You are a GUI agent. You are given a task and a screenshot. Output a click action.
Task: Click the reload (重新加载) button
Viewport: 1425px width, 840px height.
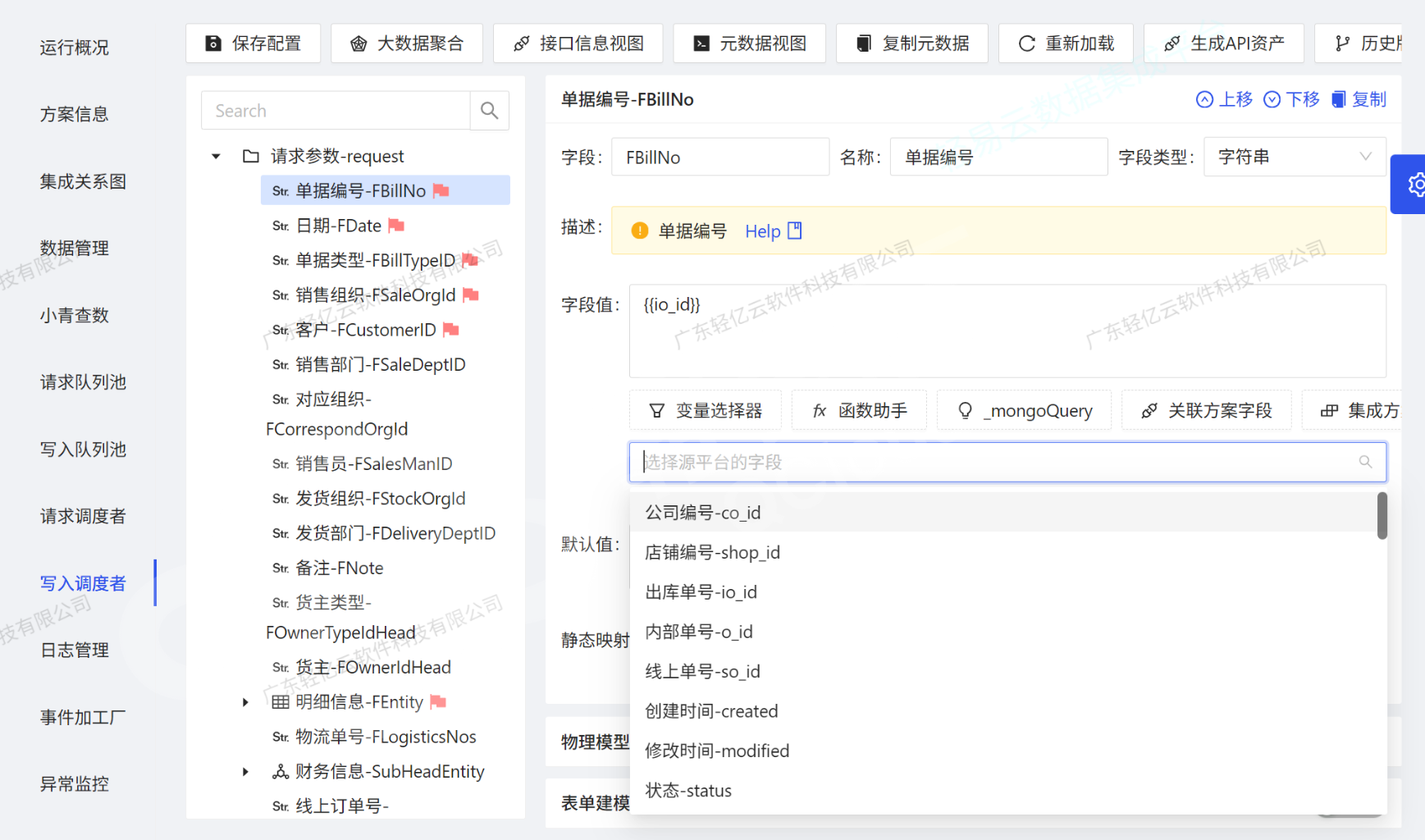tap(1066, 43)
